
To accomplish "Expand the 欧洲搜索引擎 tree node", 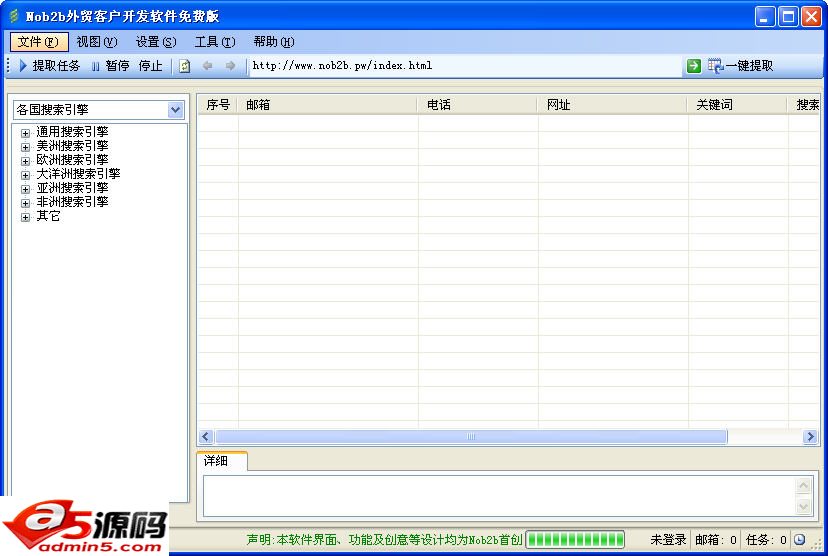I will tap(25, 161).
